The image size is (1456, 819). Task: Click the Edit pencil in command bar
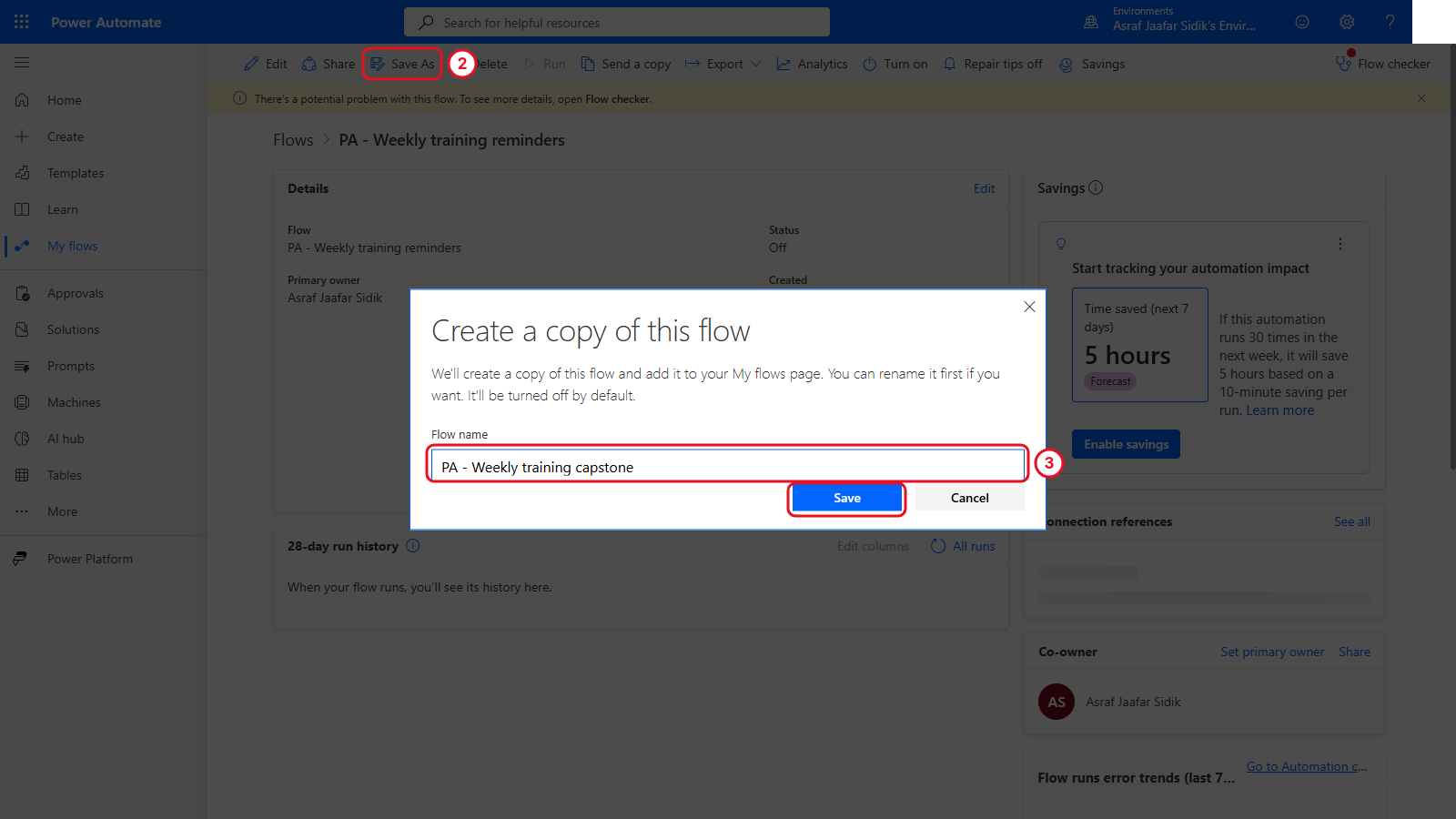click(x=265, y=64)
